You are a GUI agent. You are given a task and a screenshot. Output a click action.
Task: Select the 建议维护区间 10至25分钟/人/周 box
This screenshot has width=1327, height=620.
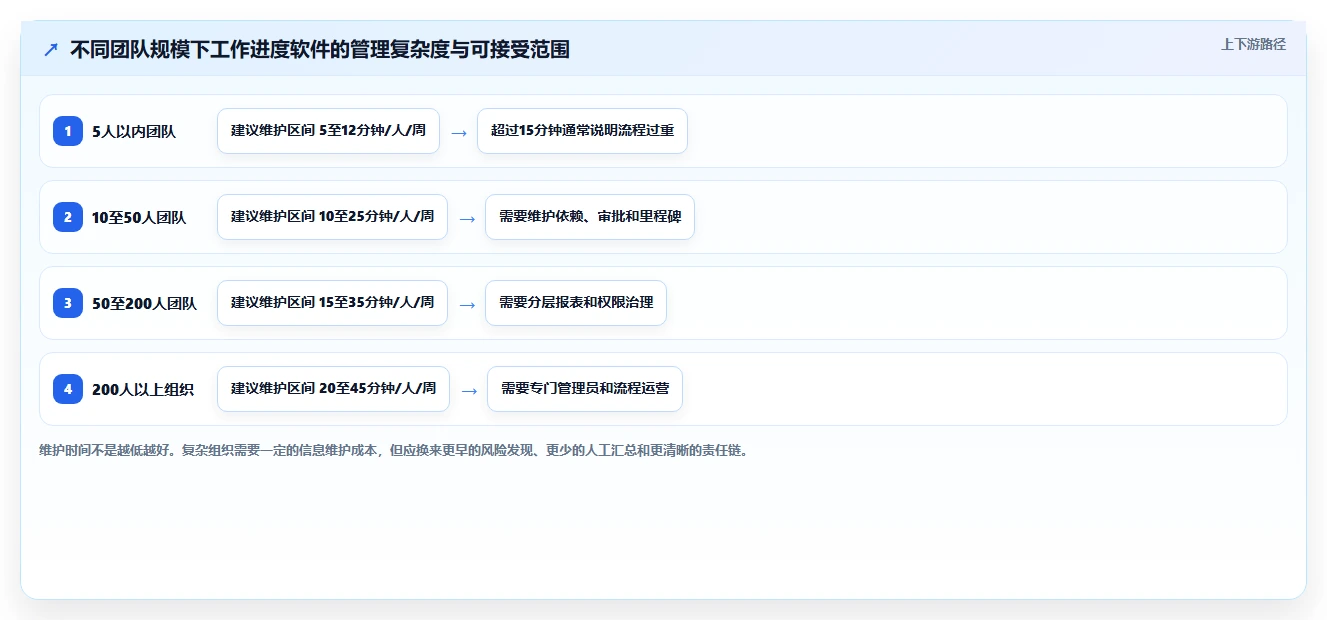332,217
